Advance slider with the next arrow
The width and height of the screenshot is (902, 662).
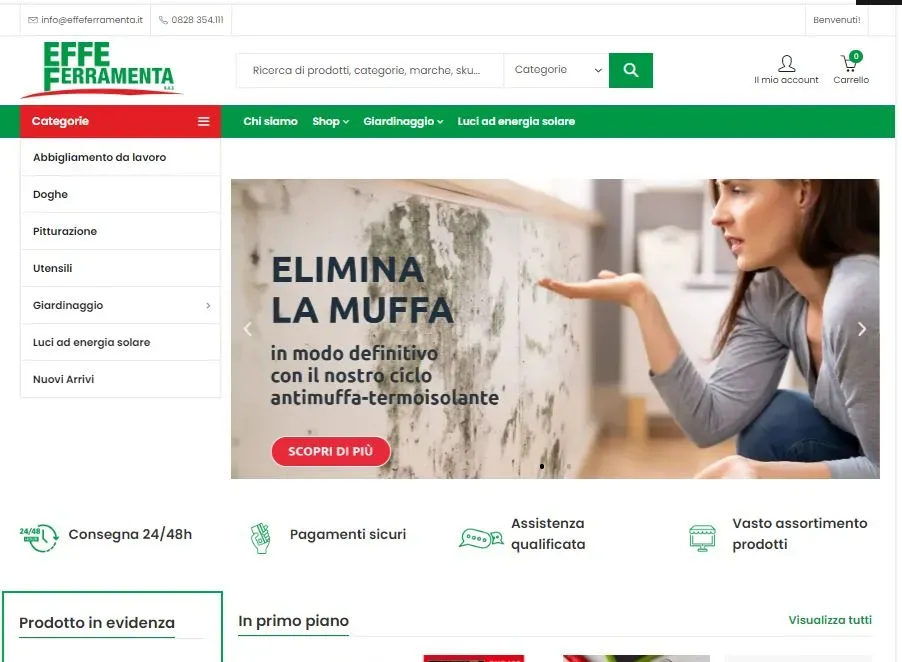(x=862, y=329)
